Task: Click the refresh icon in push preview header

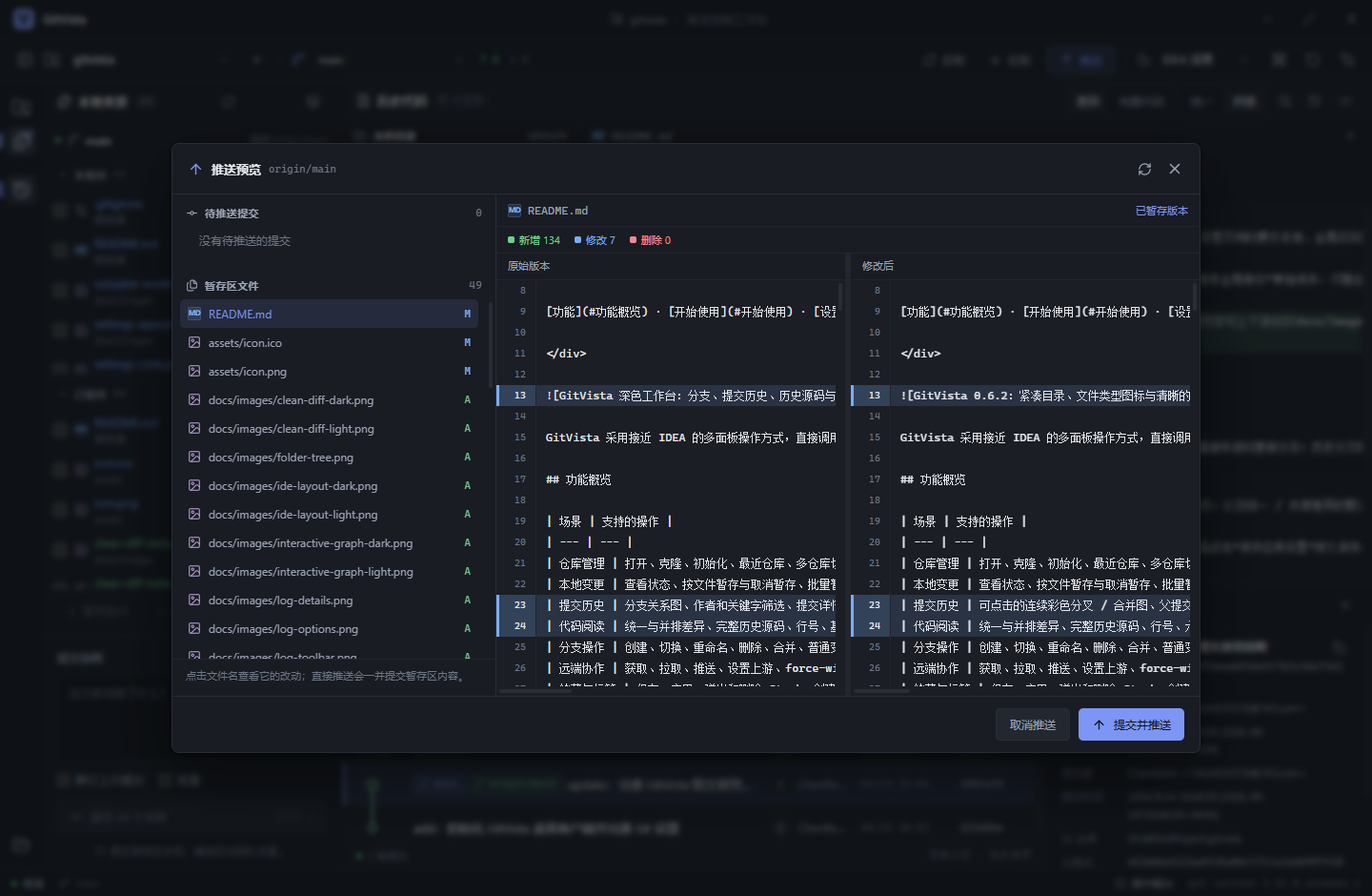Action: click(x=1144, y=169)
